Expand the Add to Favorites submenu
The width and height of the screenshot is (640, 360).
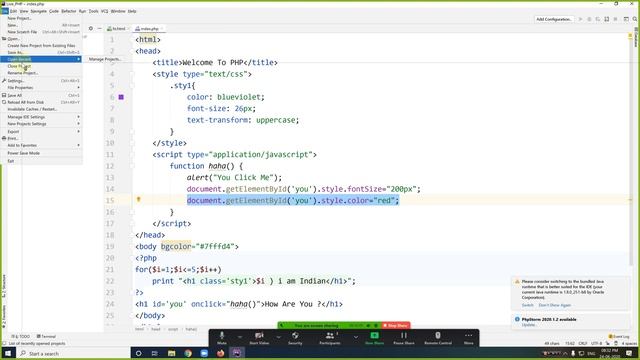click(x=41, y=145)
